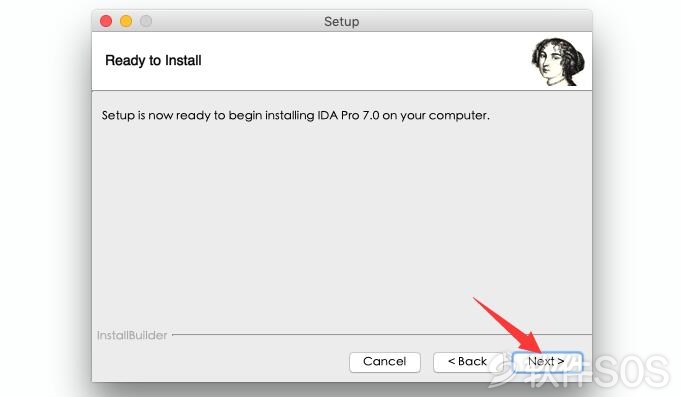Cancel the IDA Pro setup

click(385, 362)
